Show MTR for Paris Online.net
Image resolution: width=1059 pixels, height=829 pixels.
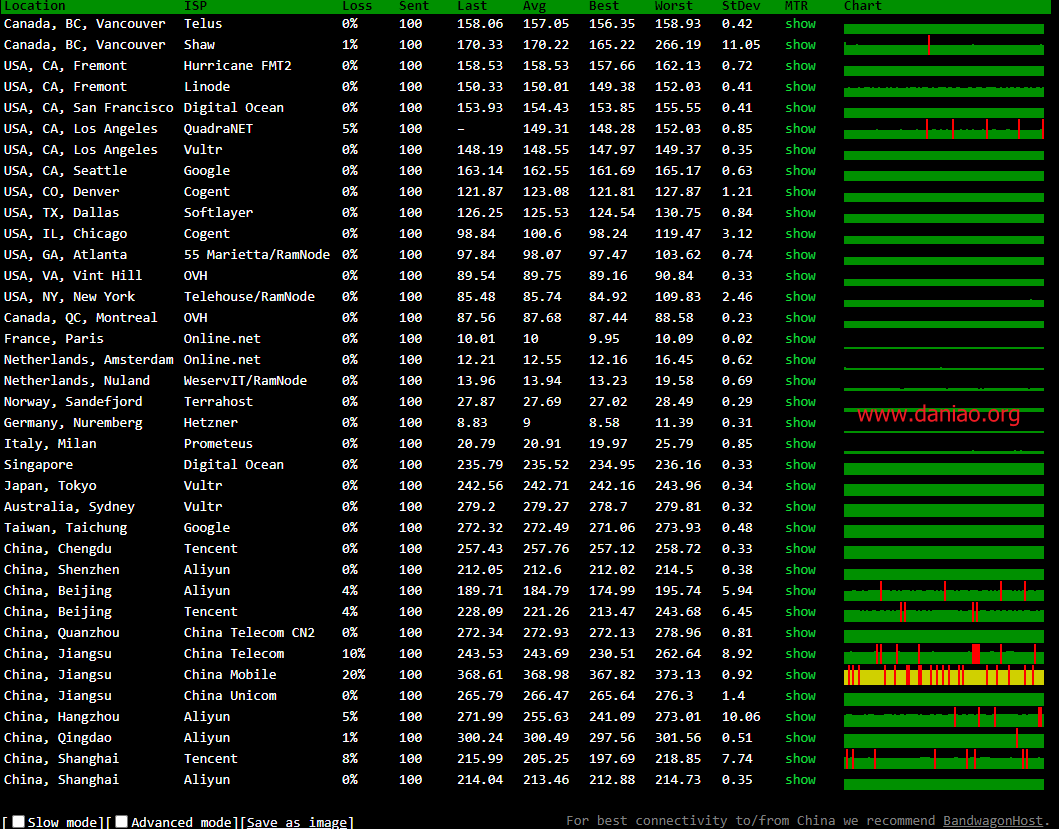tap(800, 338)
